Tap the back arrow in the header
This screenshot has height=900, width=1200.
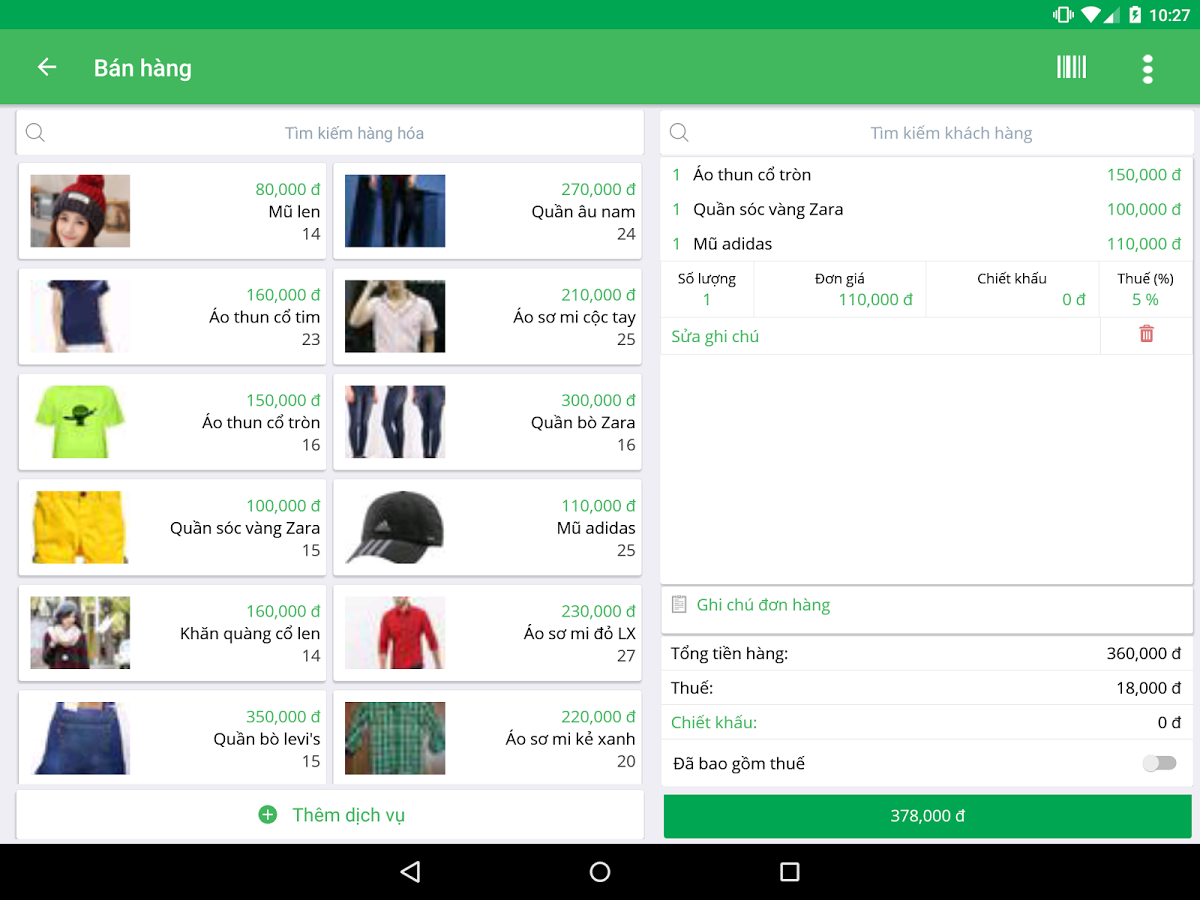pos(47,67)
